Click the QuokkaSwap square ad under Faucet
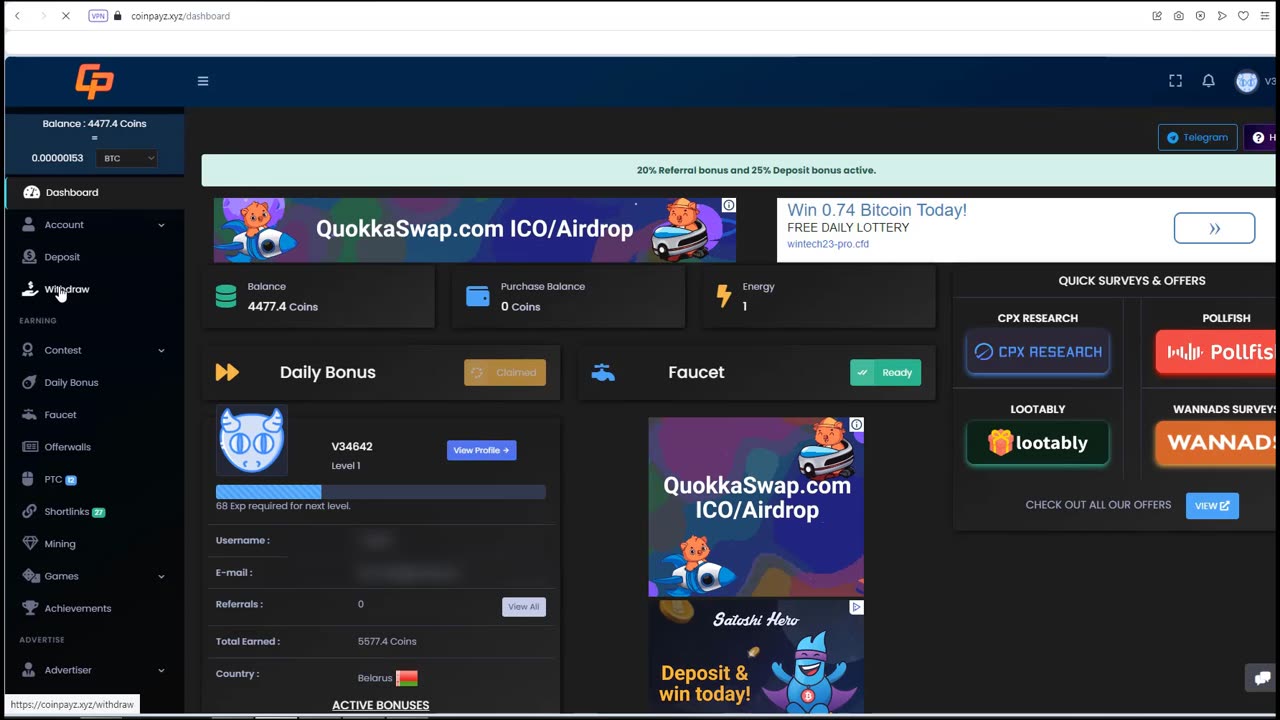Screen dimensions: 1280x720 click(x=756, y=506)
